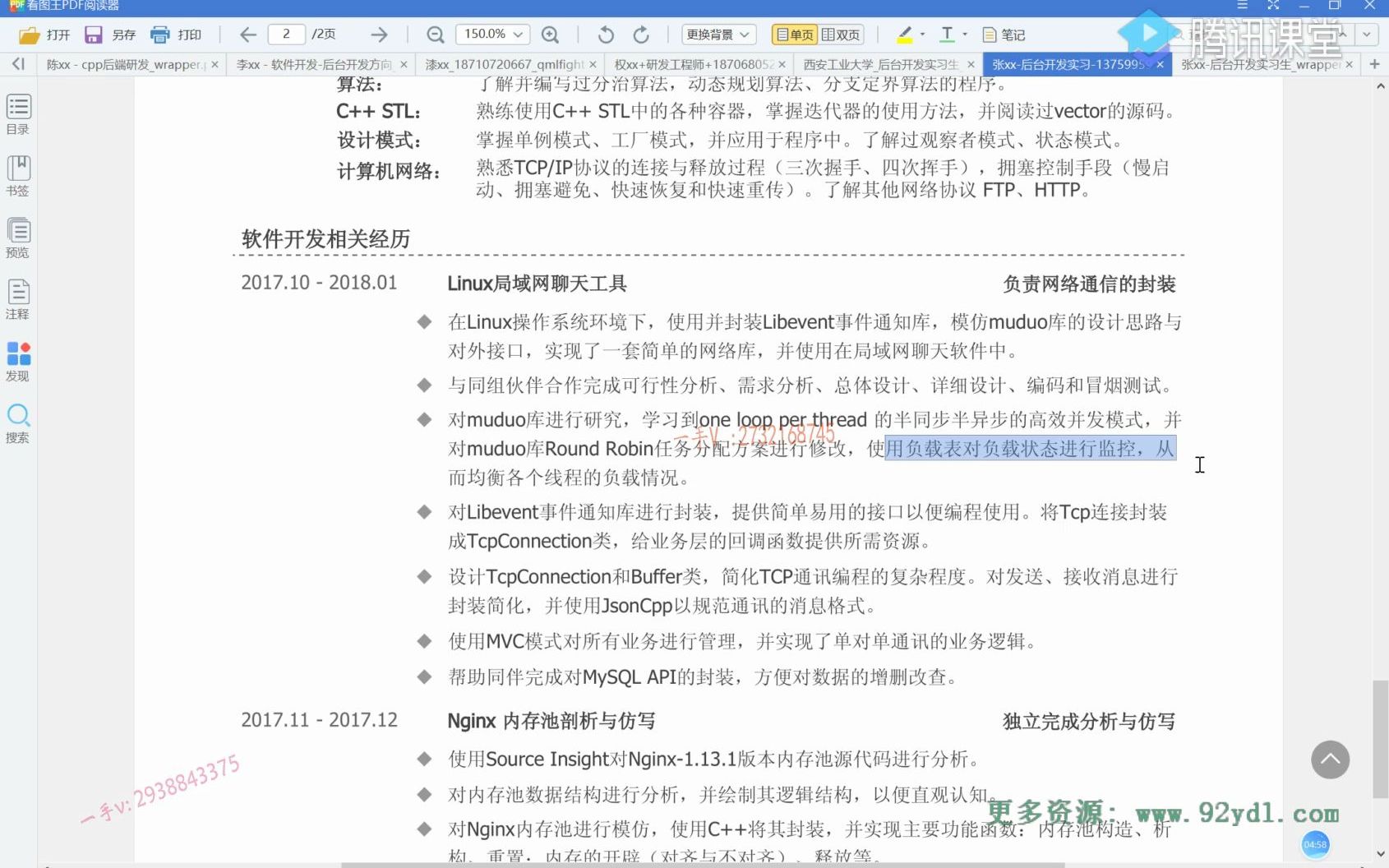Open the 预览 thumbnail preview panel

pyautogui.click(x=18, y=238)
